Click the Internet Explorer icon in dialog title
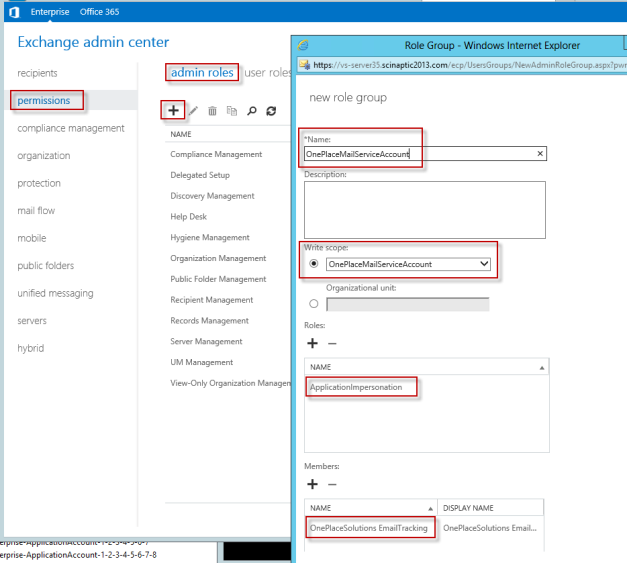 coord(303,45)
